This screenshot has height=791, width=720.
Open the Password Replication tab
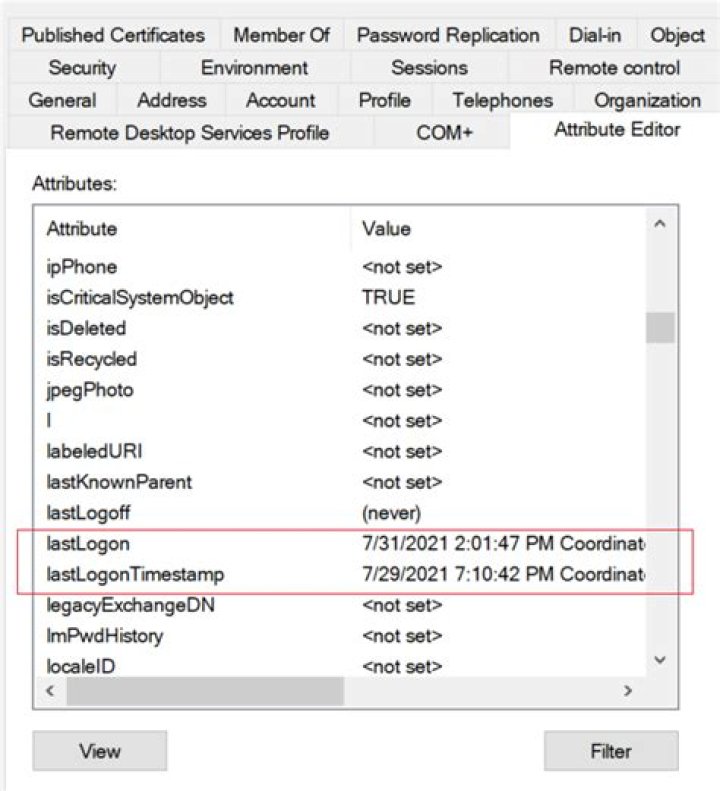[x=446, y=35]
